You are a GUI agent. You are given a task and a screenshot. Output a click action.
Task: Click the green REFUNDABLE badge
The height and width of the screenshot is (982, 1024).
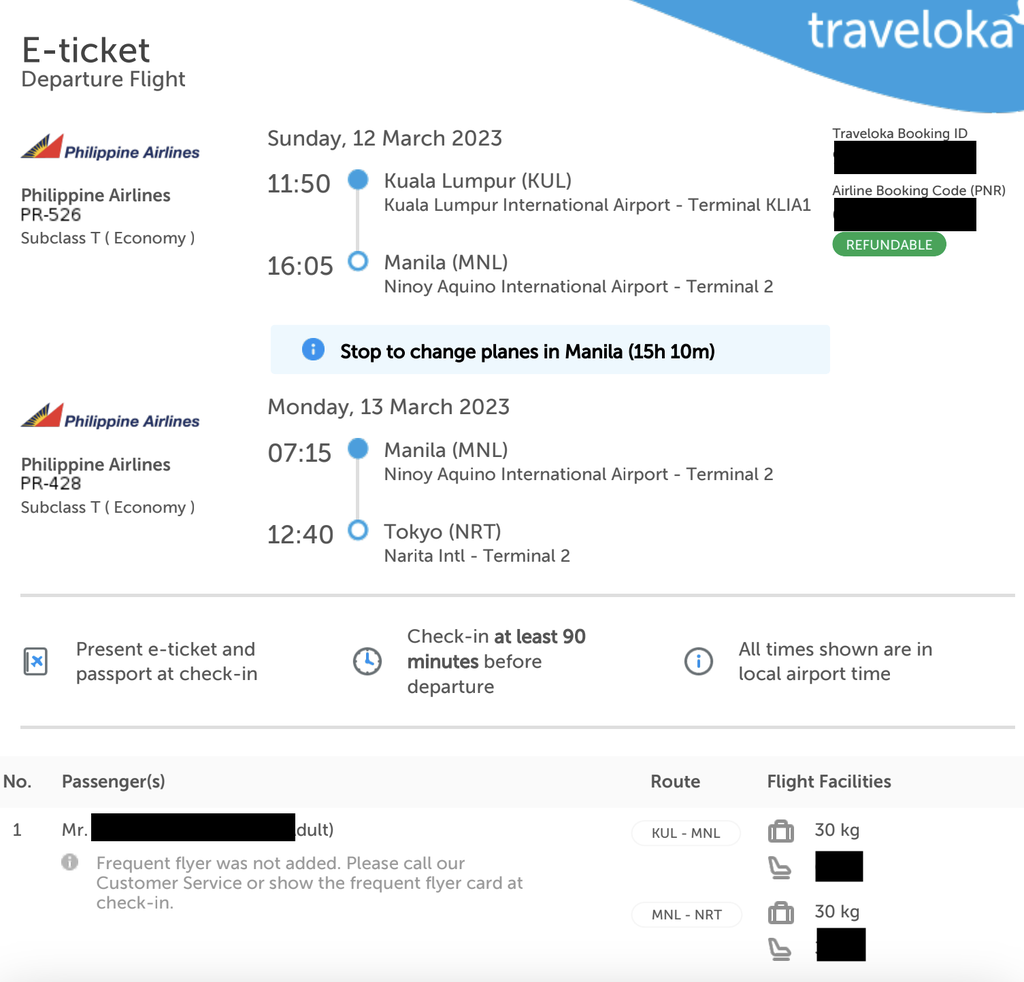click(x=889, y=245)
